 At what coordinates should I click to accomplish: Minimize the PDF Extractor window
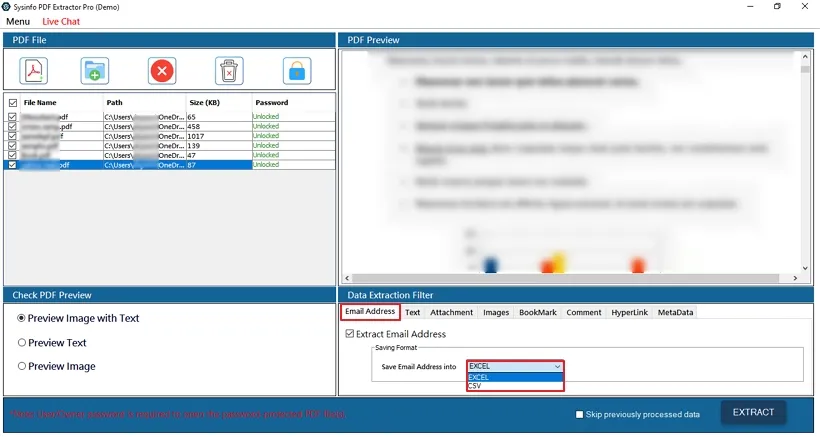[750, 7]
